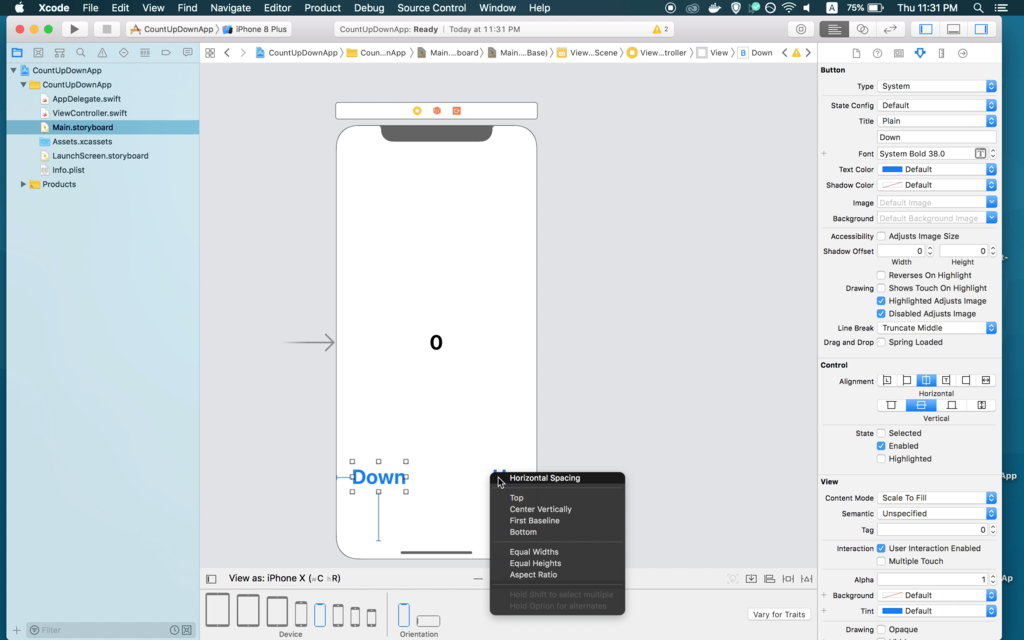Image resolution: width=1024 pixels, height=640 pixels.
Task: Open the Text Color swatch
Action: pos(892,169)
